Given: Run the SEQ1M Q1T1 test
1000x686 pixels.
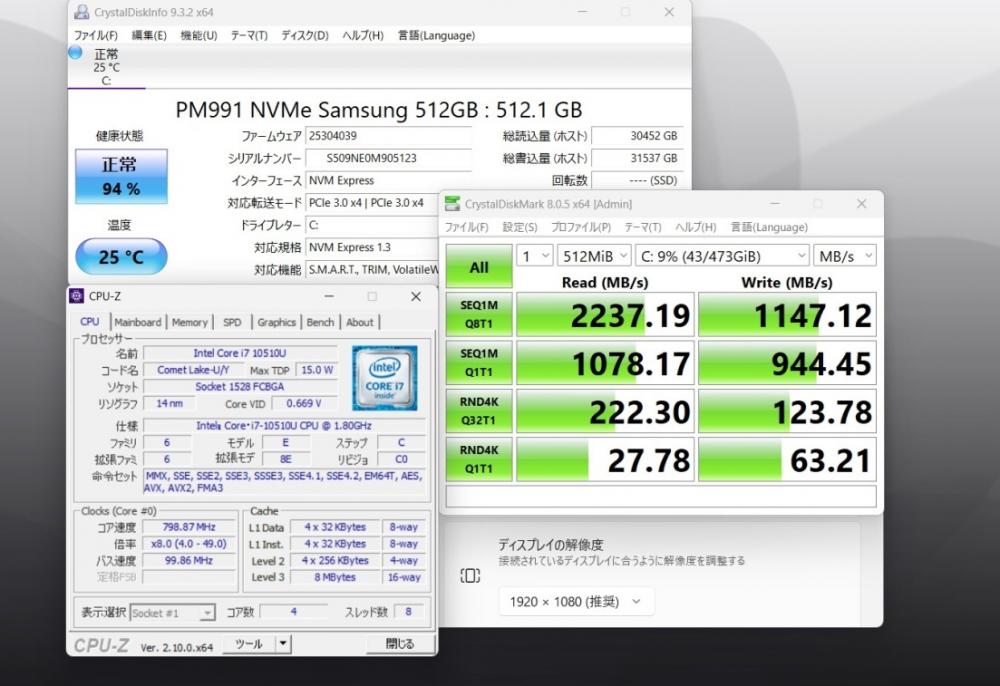Looking at the screenshot, I should (479, 363).
